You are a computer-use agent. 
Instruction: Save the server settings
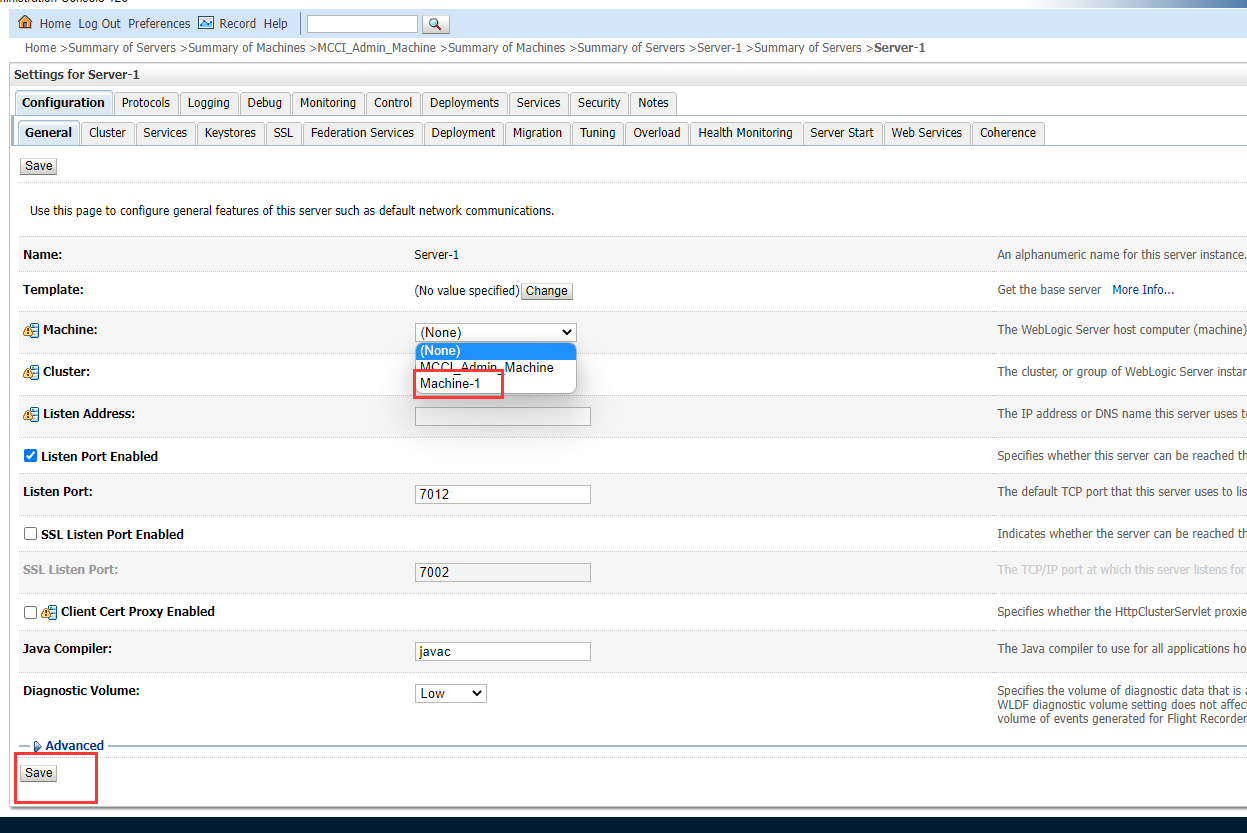tap(38, 772)
